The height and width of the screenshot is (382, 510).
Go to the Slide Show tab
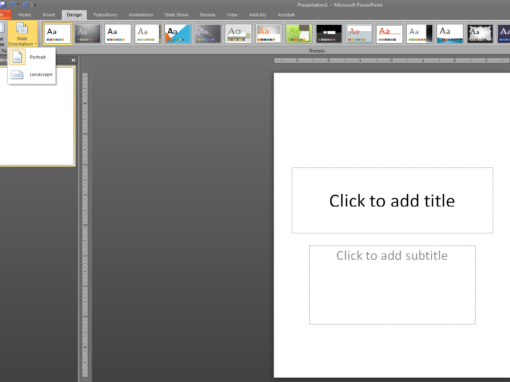coord(176,15)
